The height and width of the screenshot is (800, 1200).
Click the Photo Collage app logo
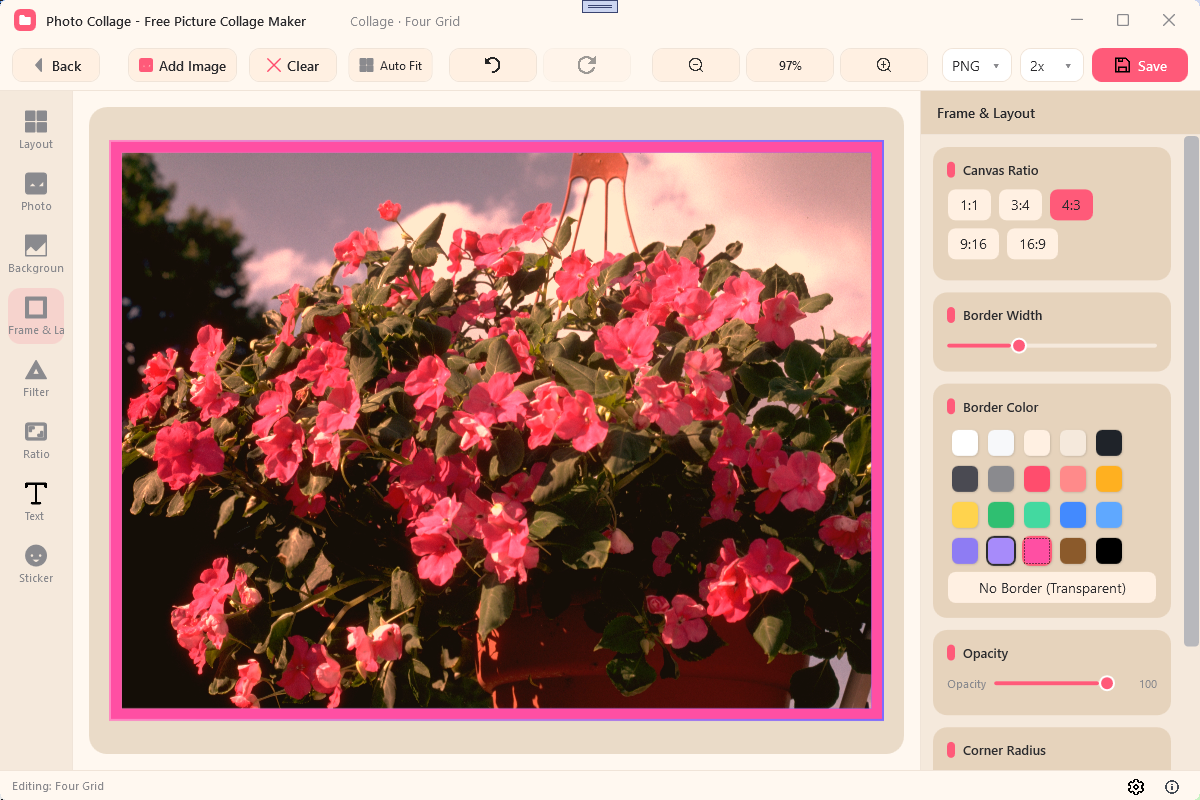[x=25, y=20]
